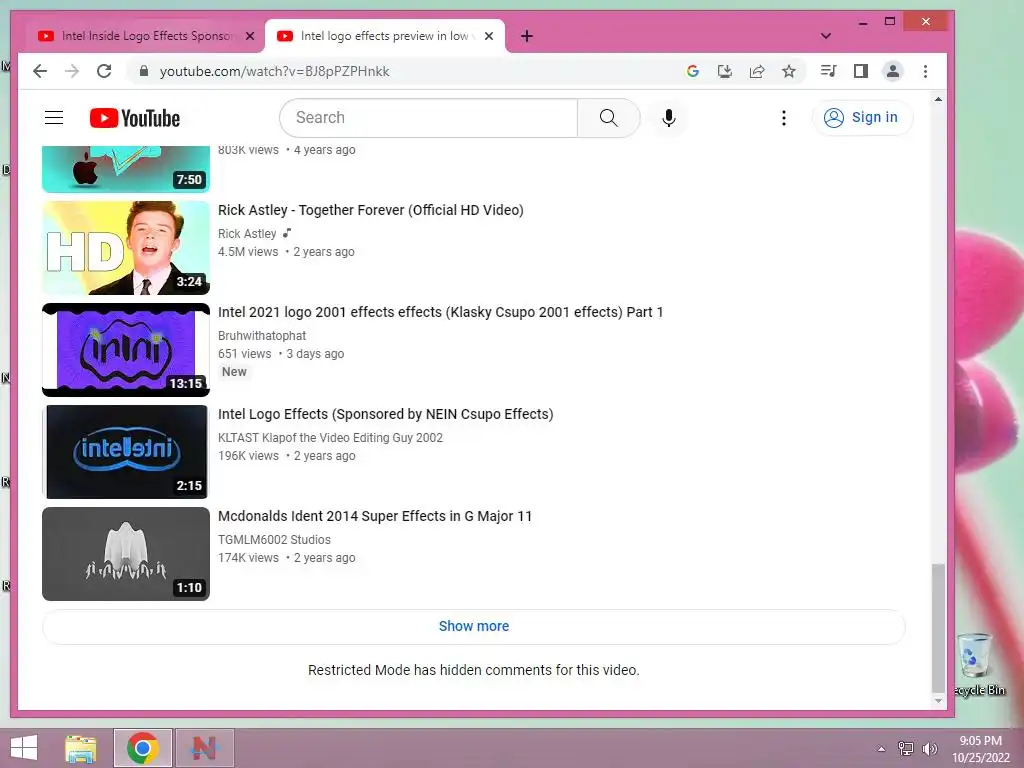Reload the page
This screenshot has height=768, width=1024.
point(104,71)
